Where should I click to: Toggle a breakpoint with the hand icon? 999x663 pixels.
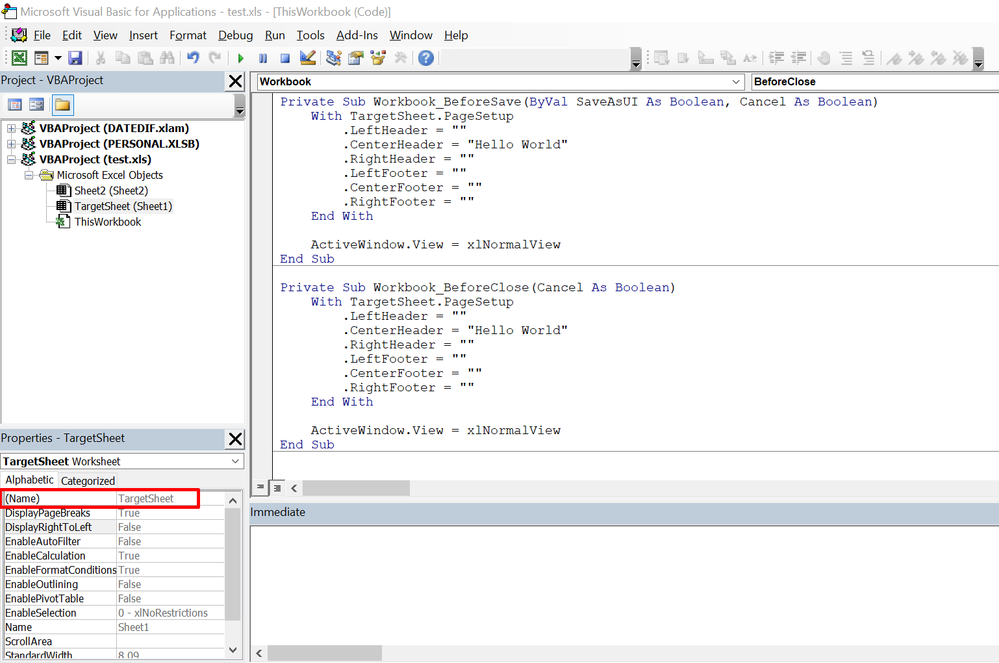824,58
